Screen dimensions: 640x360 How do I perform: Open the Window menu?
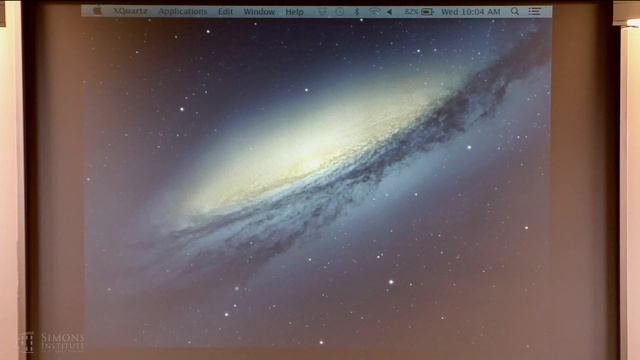(259, 12)
